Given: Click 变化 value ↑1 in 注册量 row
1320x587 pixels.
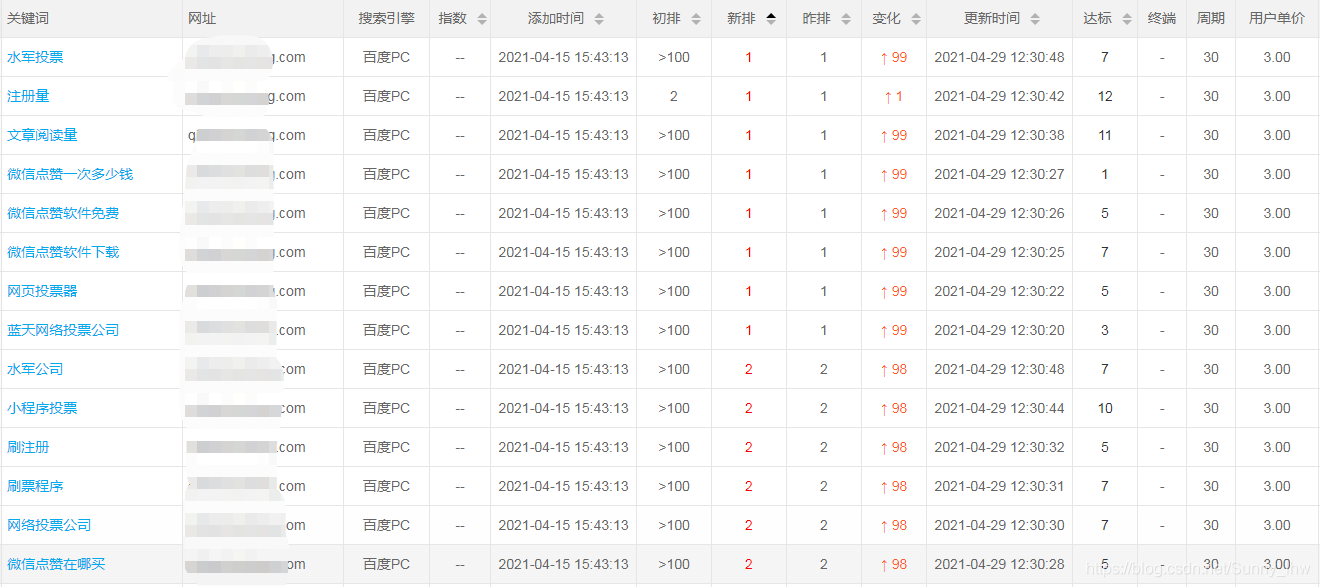Looking at the screenshot, I should coord(893,97).
